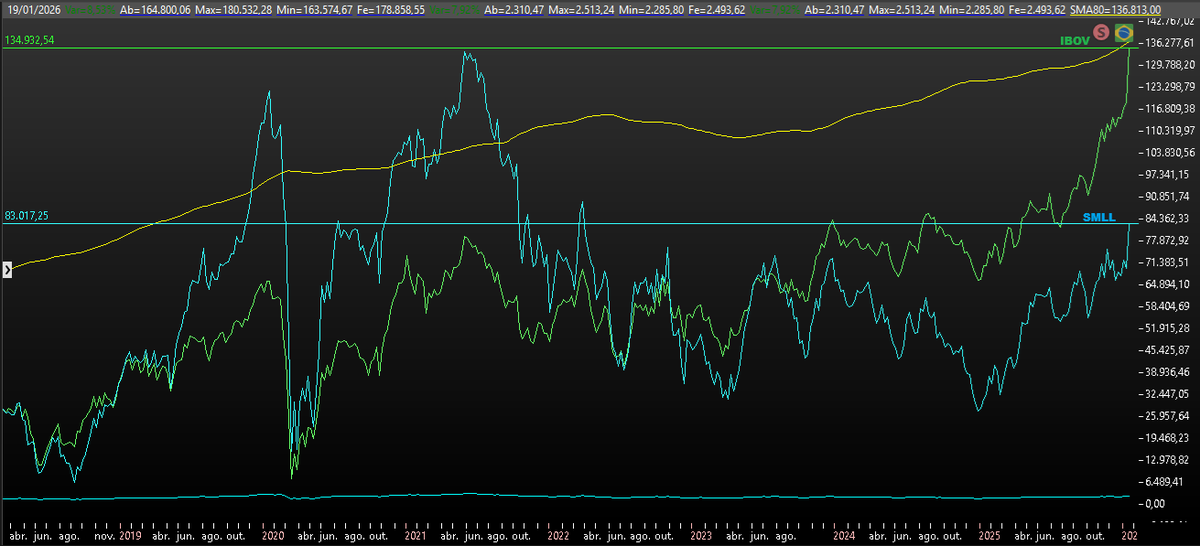
Task: Click the 90.851,74 price scale value
Action: point(1169,197)
